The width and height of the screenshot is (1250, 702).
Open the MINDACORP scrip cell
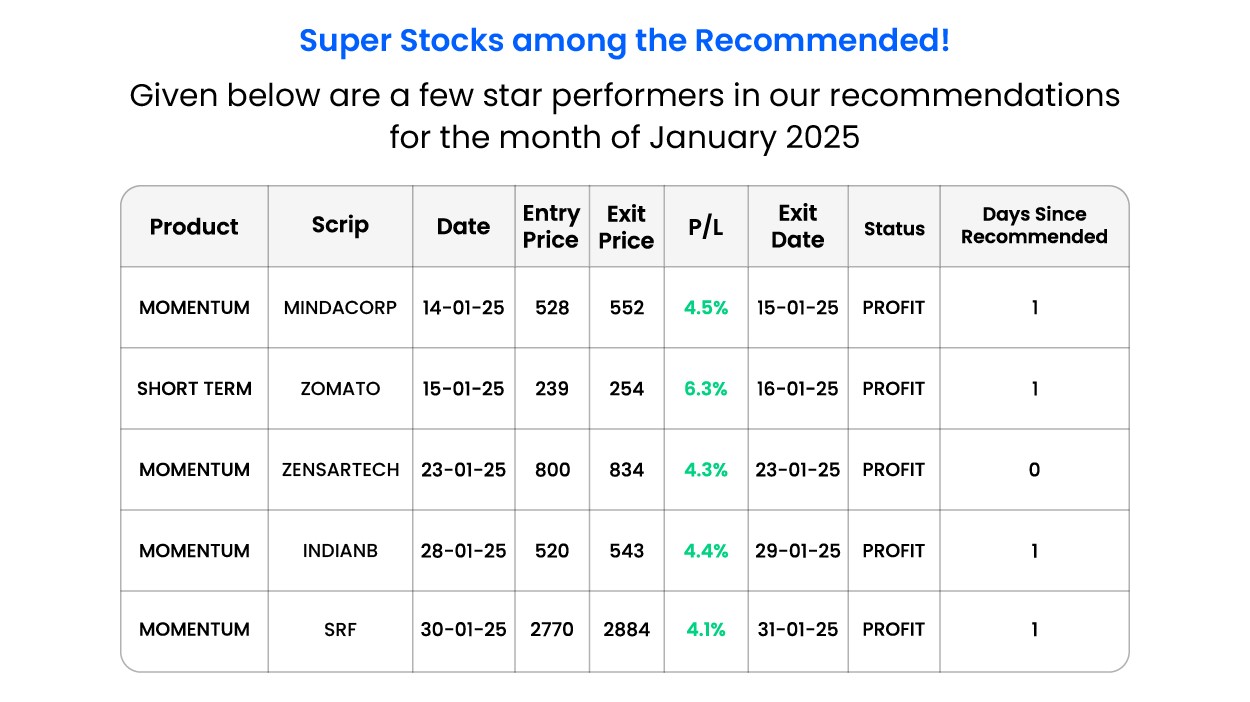(x=340, y=308)
